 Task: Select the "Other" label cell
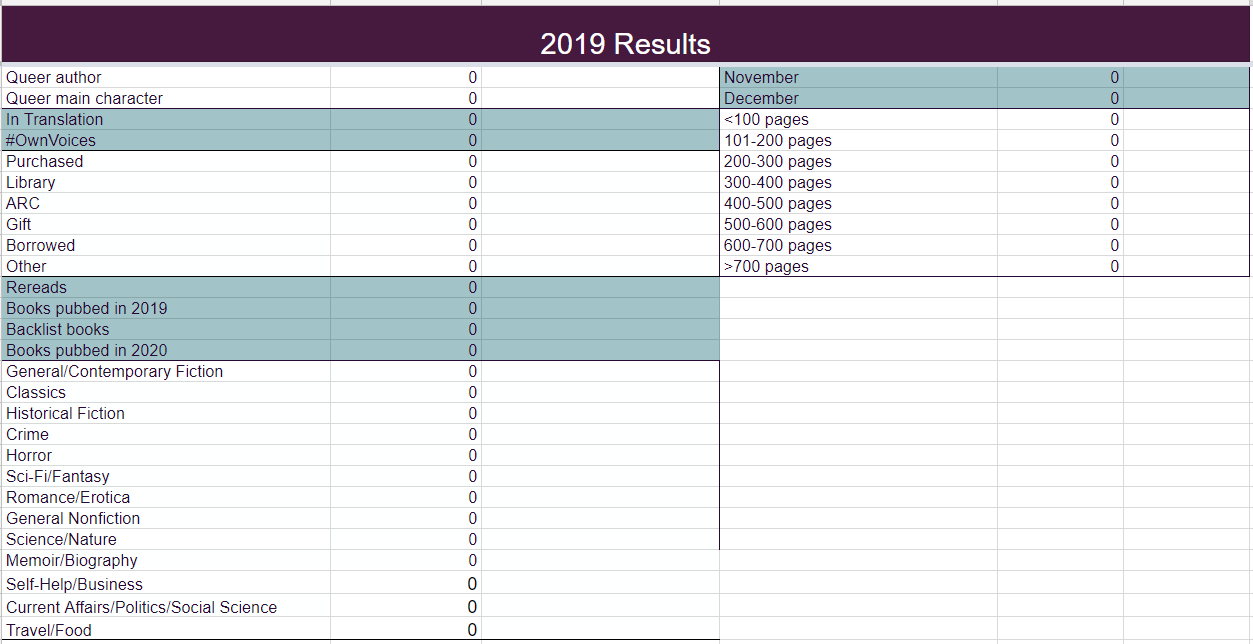(x=166, y=266)
